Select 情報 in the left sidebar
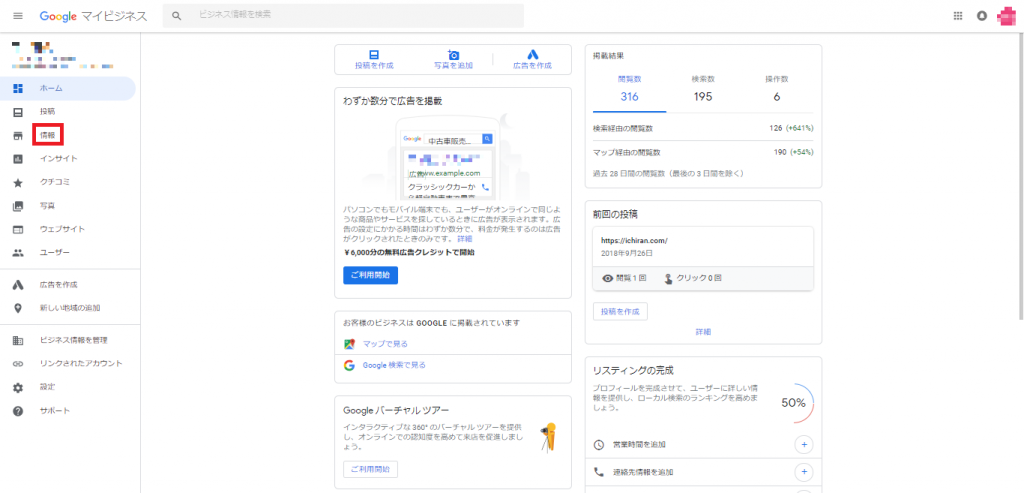Image resolution: width=1024 pixels, height=493 pixels. 47,135
